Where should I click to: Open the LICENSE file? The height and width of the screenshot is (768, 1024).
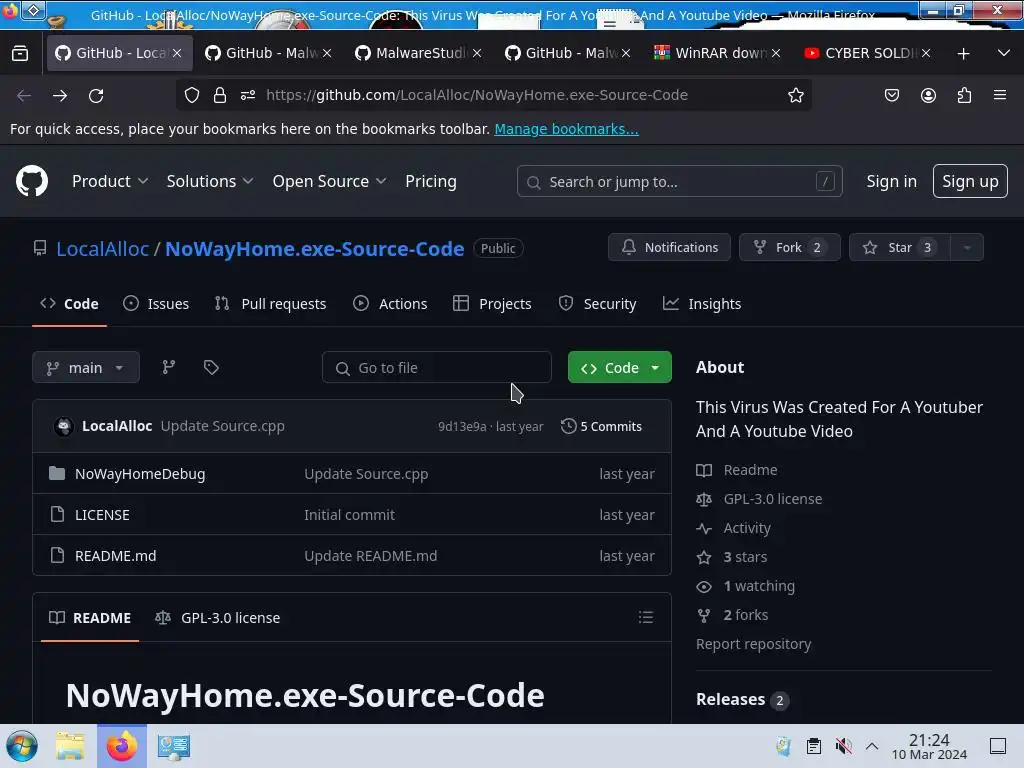(x=102, y=515)
